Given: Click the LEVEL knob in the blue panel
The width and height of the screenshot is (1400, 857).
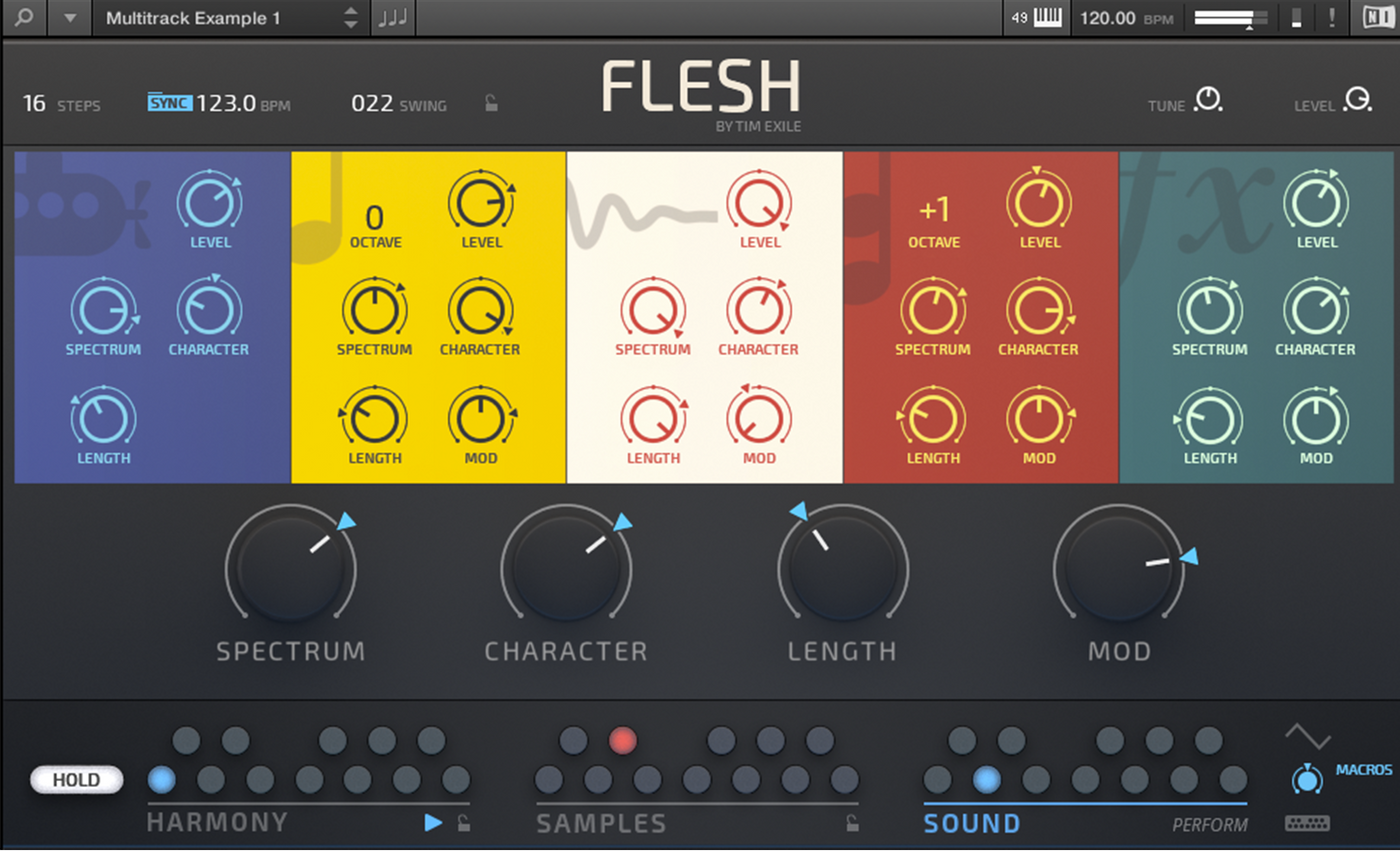Looking at the screenshot, I should [209, 202].
